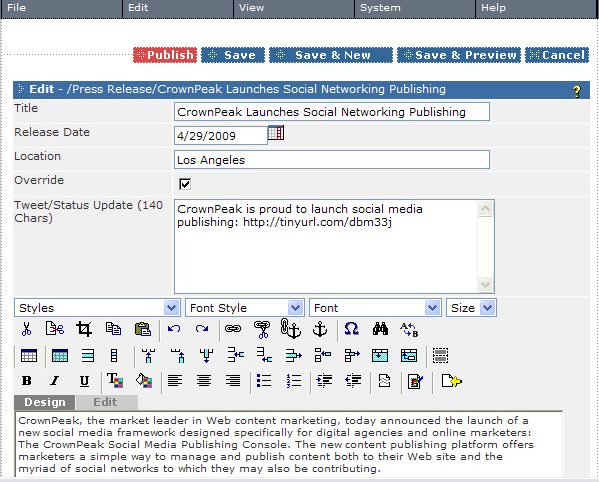Insert special character with Omega icon

click(351, 328)
